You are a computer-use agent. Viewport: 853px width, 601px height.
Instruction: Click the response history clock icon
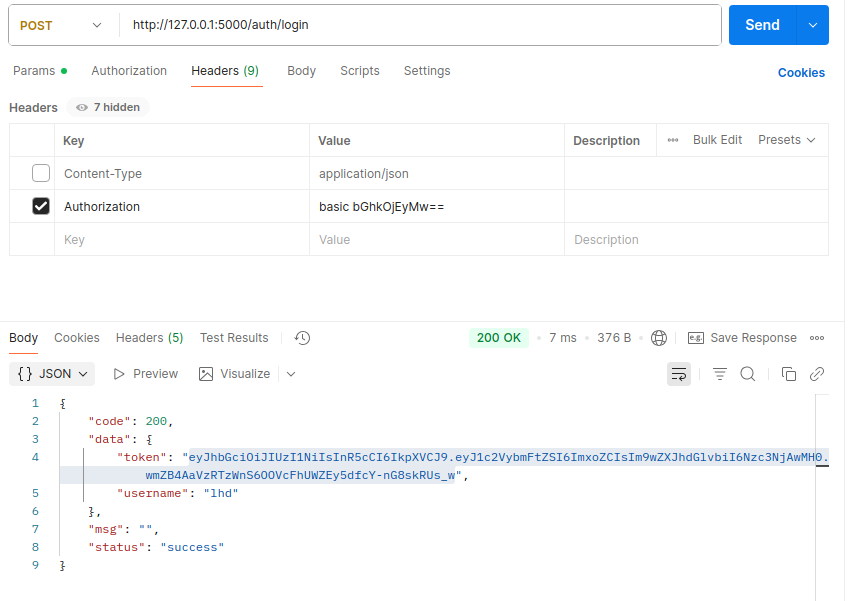coord(302,338)
